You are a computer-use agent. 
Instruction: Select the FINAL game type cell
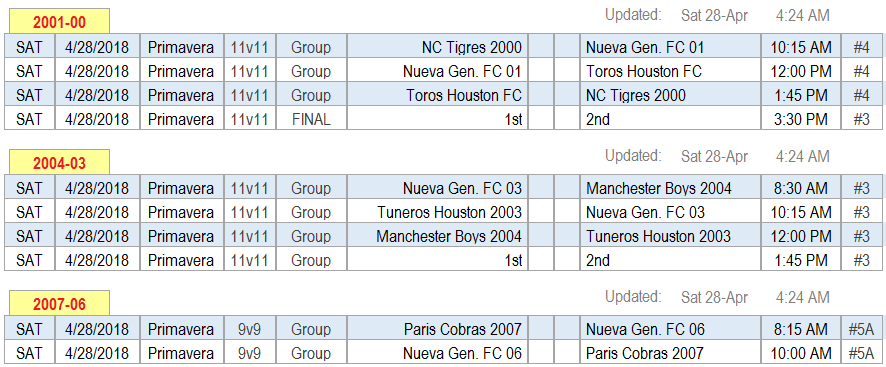311,119
